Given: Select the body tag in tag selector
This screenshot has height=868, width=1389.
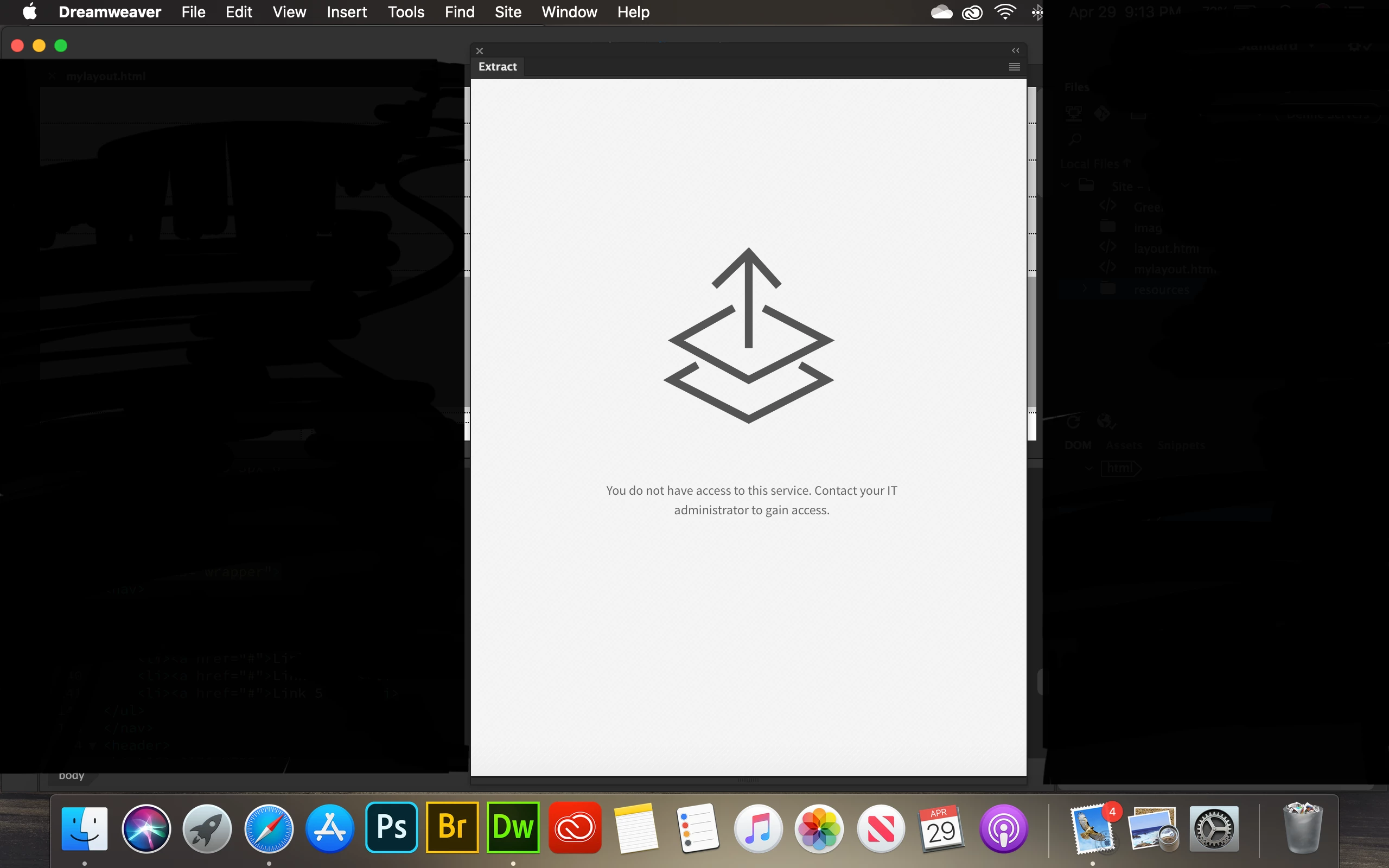Looking at the screenshot, I should pyautogui.click(x=71, y=776).
